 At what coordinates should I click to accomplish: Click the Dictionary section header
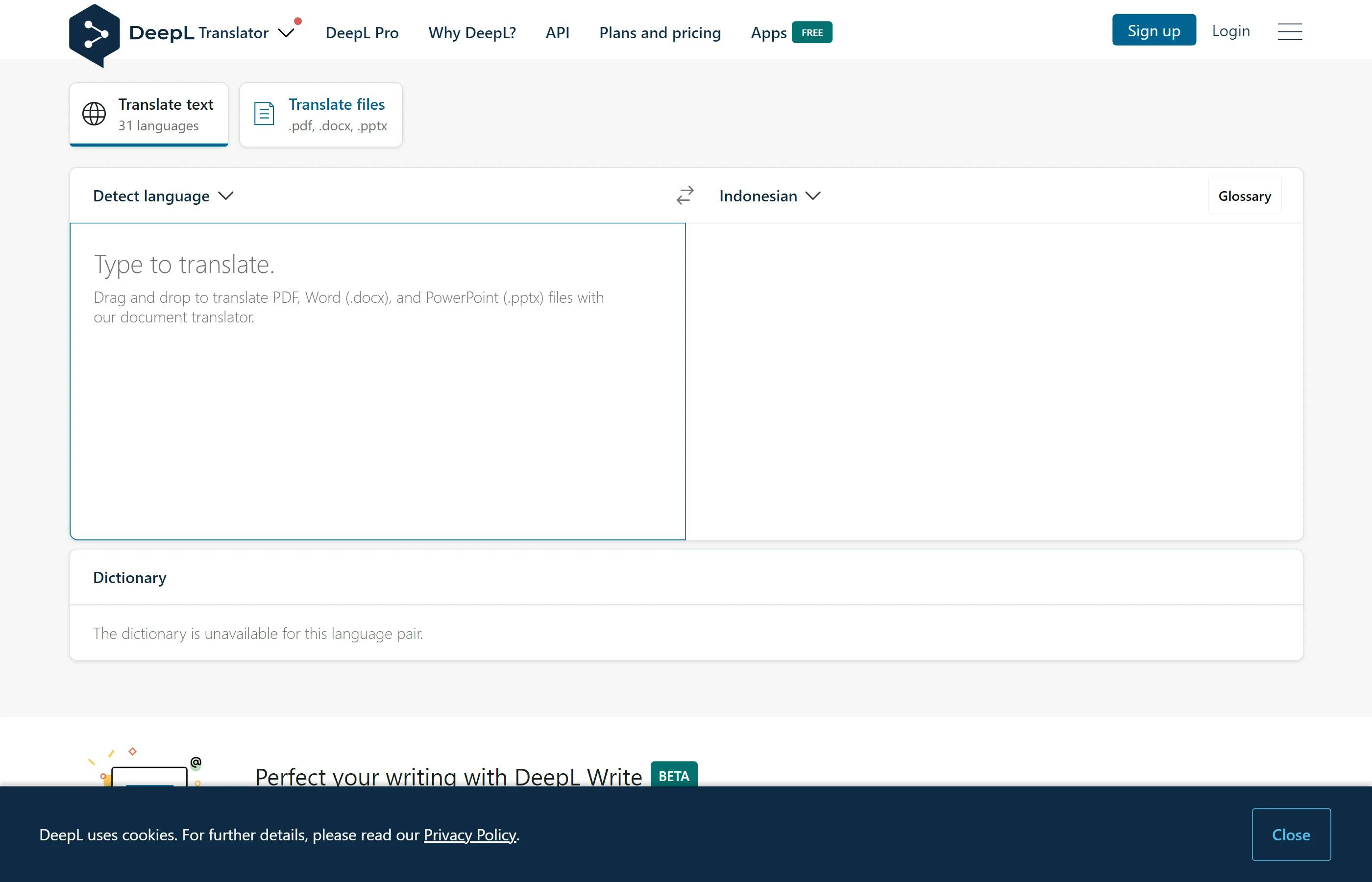point(130,577)
